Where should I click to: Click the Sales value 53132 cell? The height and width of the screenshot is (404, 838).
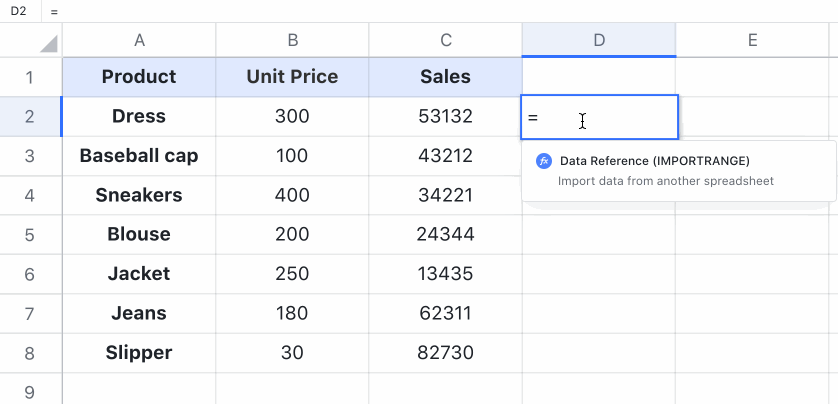(x=445, y=117)
